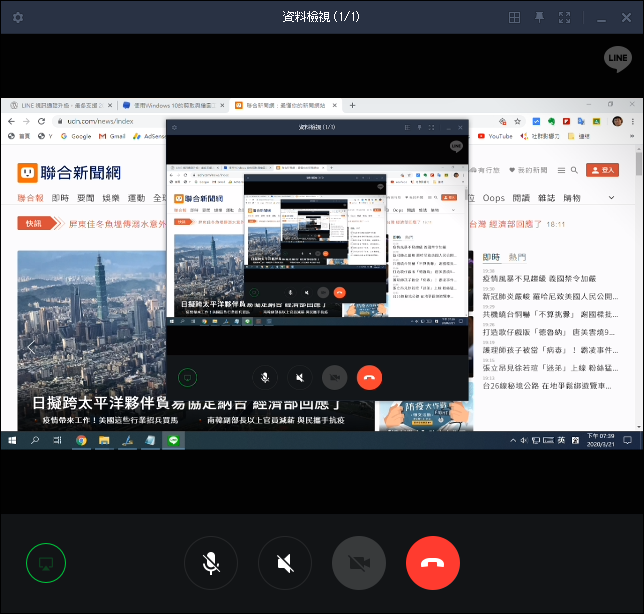Open the Windows Start button in shared taskbar

[12, 440]
